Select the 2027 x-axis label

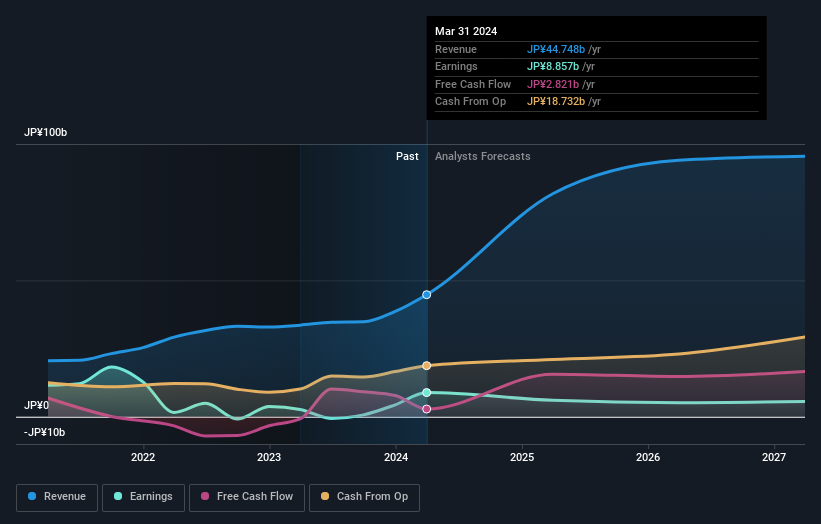coord(774,457)
